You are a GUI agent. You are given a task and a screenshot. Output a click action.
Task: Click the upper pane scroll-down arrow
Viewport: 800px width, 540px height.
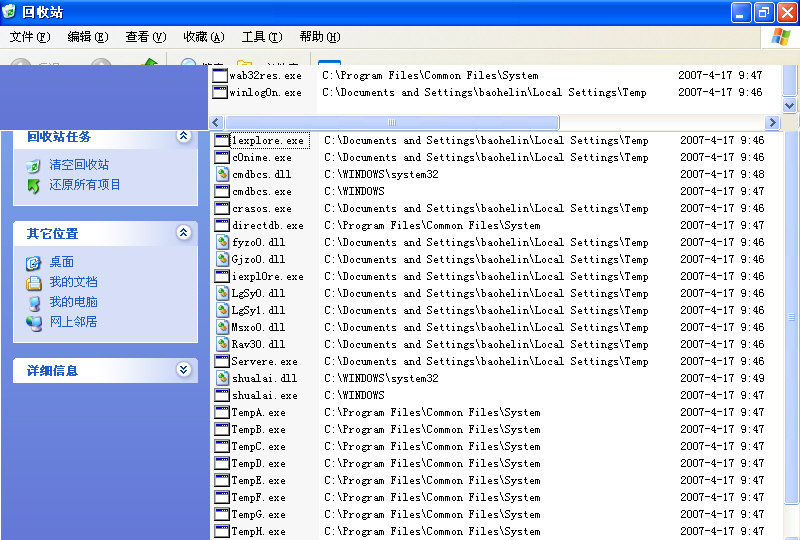[x=789, y=106]
